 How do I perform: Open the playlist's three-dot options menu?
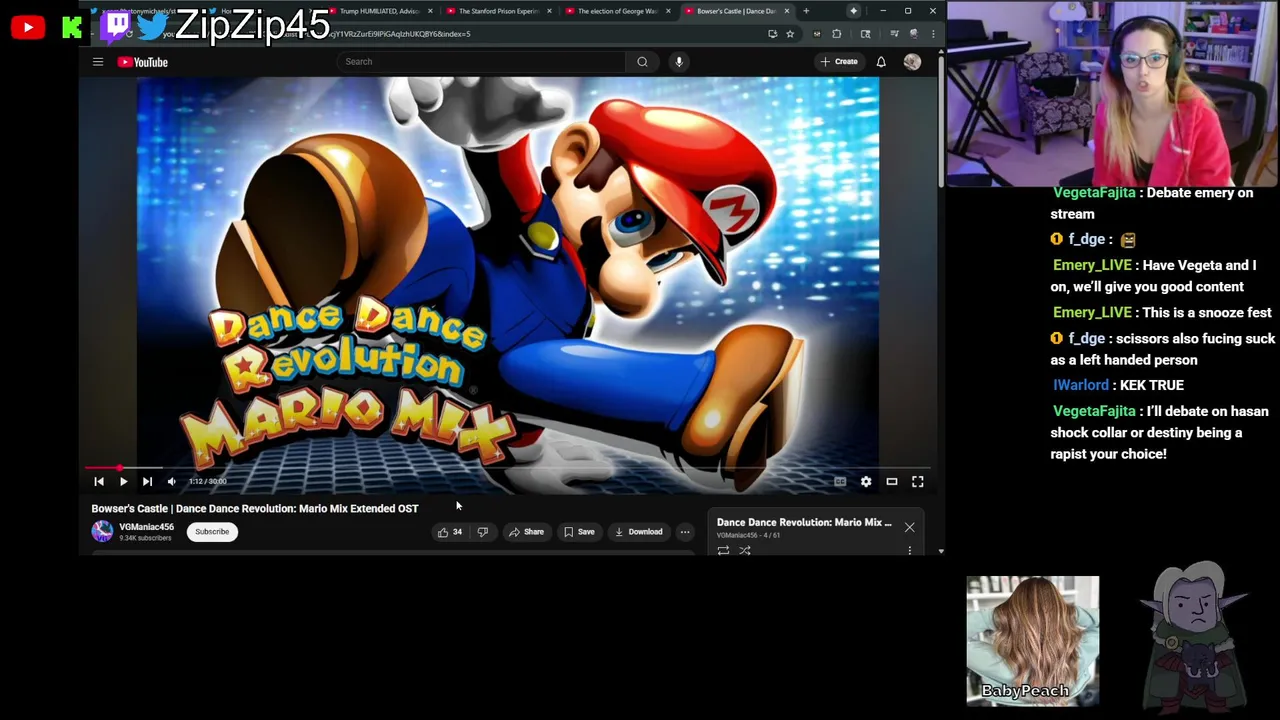click(x=909, y=551)
